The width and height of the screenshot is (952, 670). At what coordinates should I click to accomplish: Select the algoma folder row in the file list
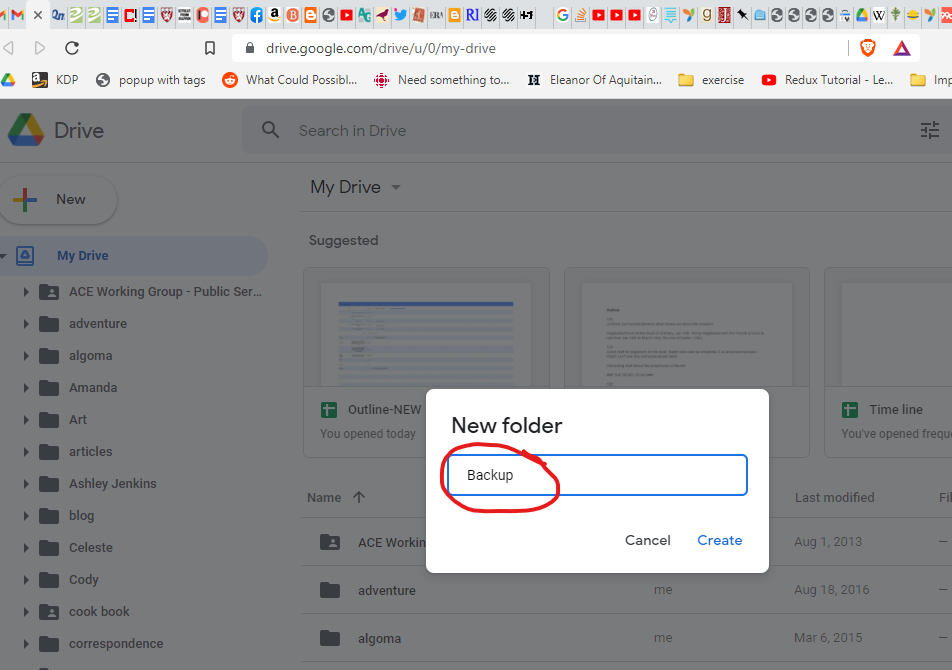point(626,638)
